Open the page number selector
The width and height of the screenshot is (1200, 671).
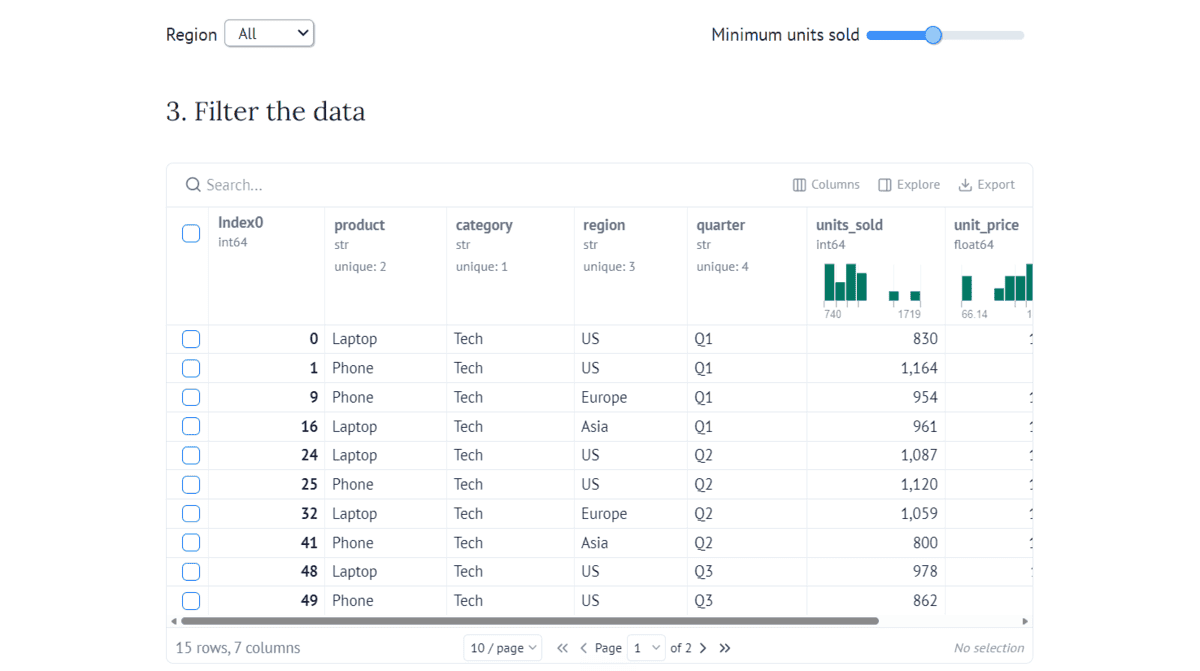[646, 648]
